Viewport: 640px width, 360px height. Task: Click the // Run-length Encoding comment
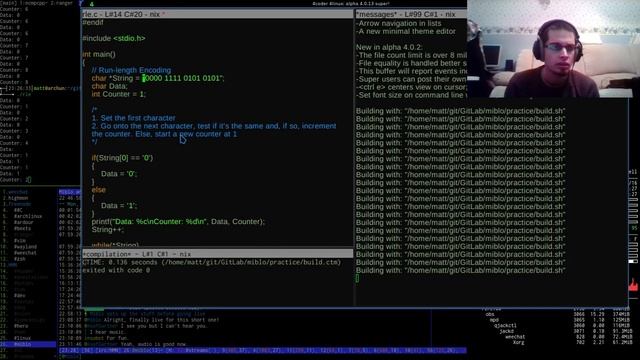[131, 70]
